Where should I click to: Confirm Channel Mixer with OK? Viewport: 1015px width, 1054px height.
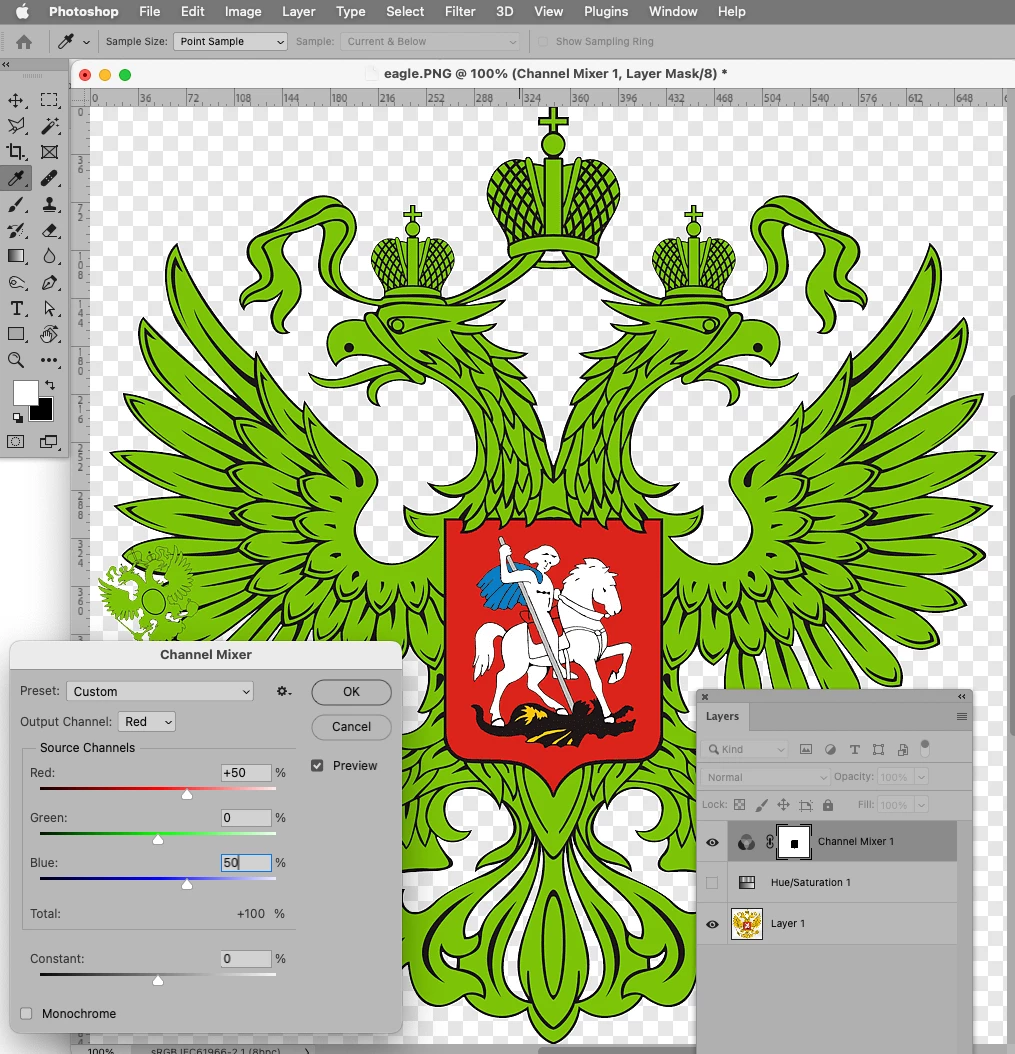coord(352,692)
